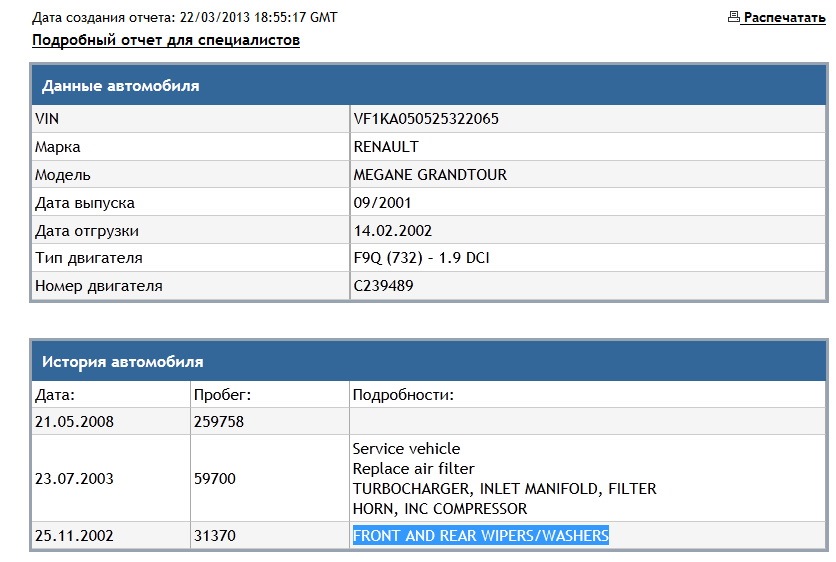Click the mileage value 259758

(219, 421)
